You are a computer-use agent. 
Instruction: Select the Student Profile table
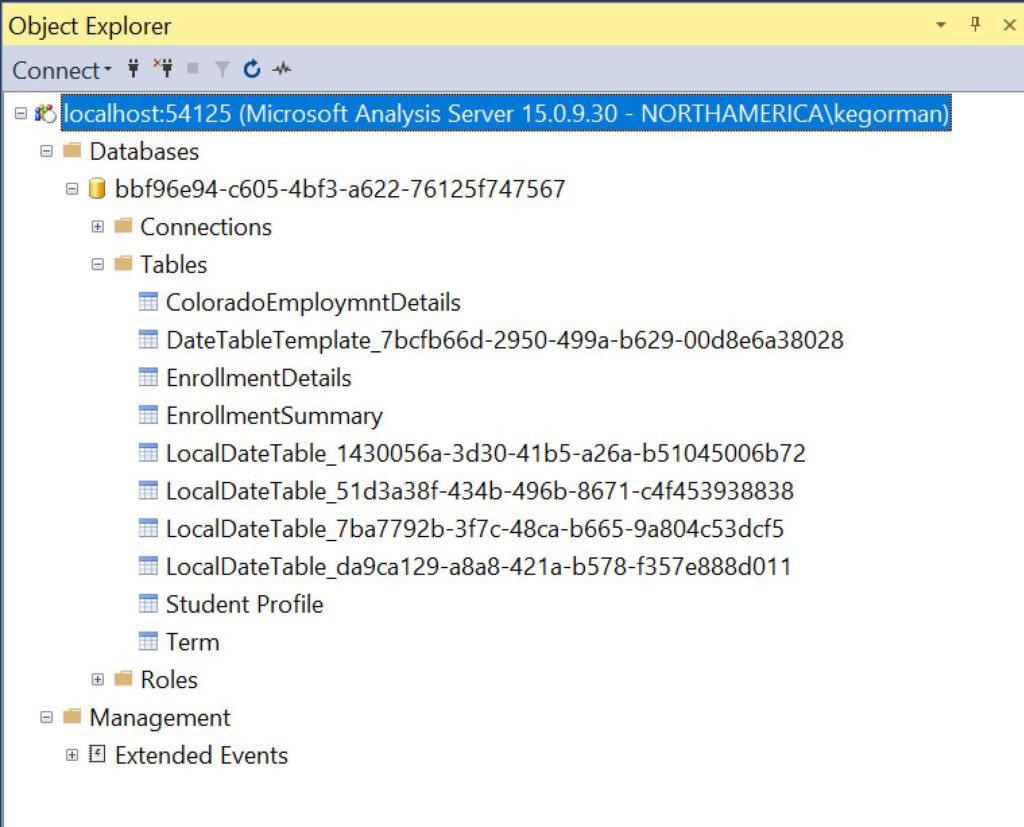(245, 604)
